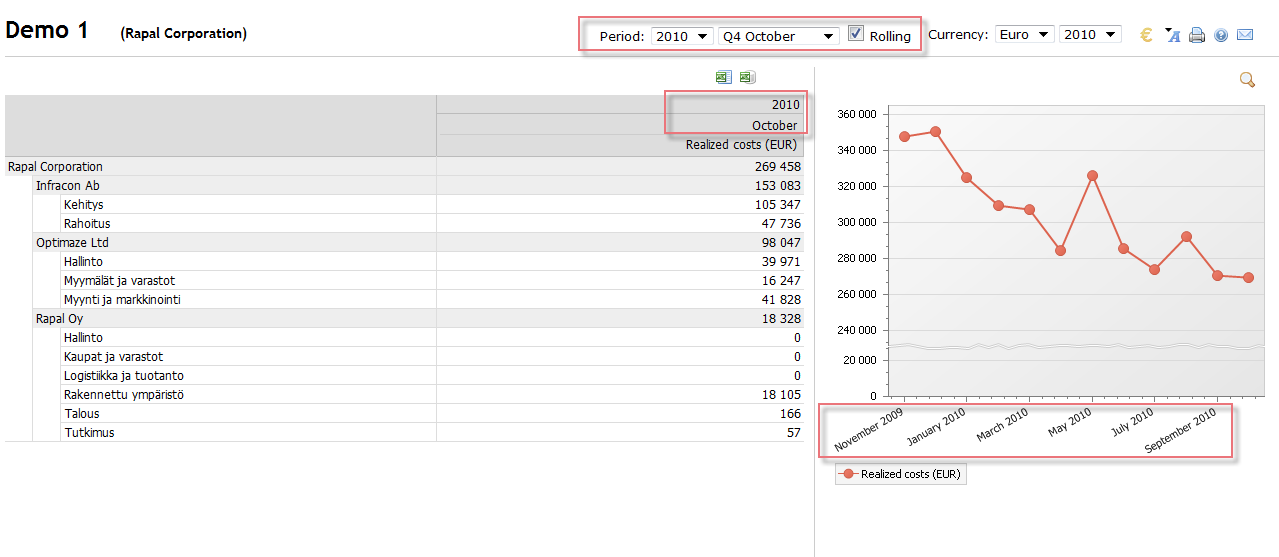This screenshot has width=1279, height=557.
Task: Print the report using the printer icon
Action: 1196,35
